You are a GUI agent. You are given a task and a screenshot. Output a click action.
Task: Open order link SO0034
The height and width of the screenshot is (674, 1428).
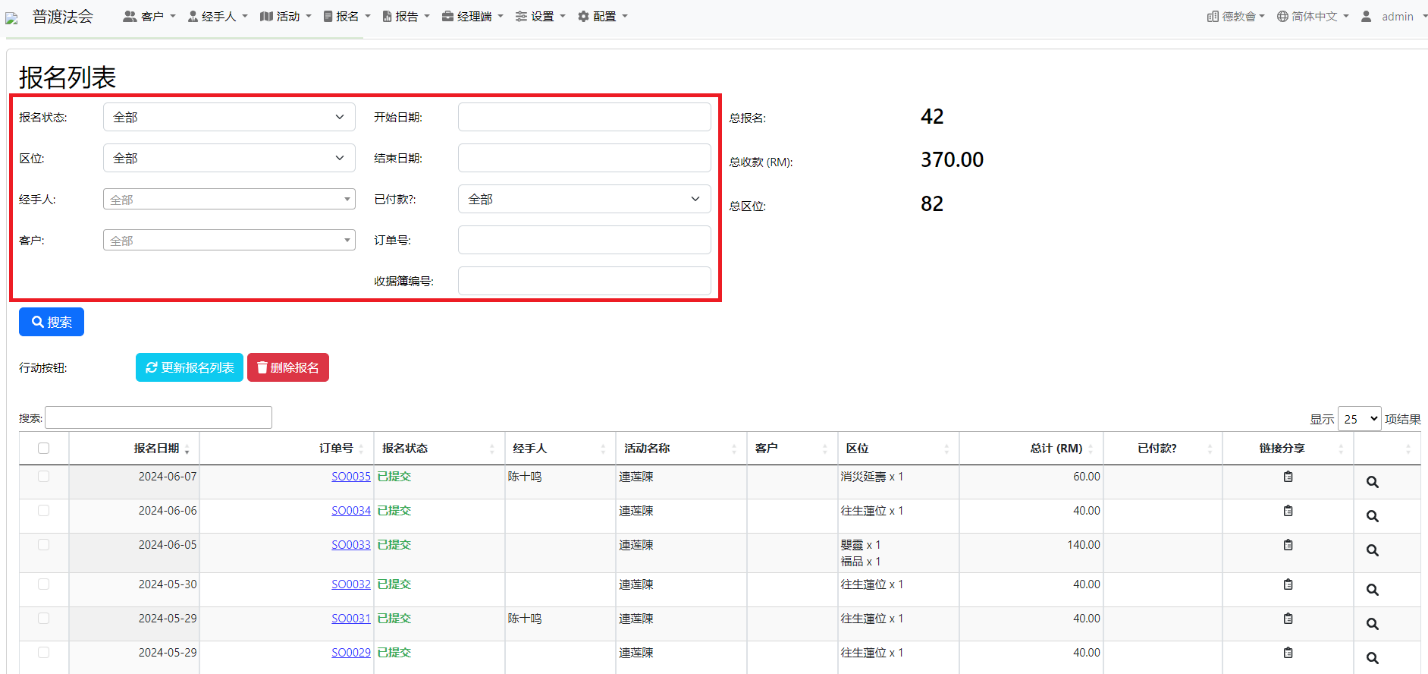[x=351, y=511]
